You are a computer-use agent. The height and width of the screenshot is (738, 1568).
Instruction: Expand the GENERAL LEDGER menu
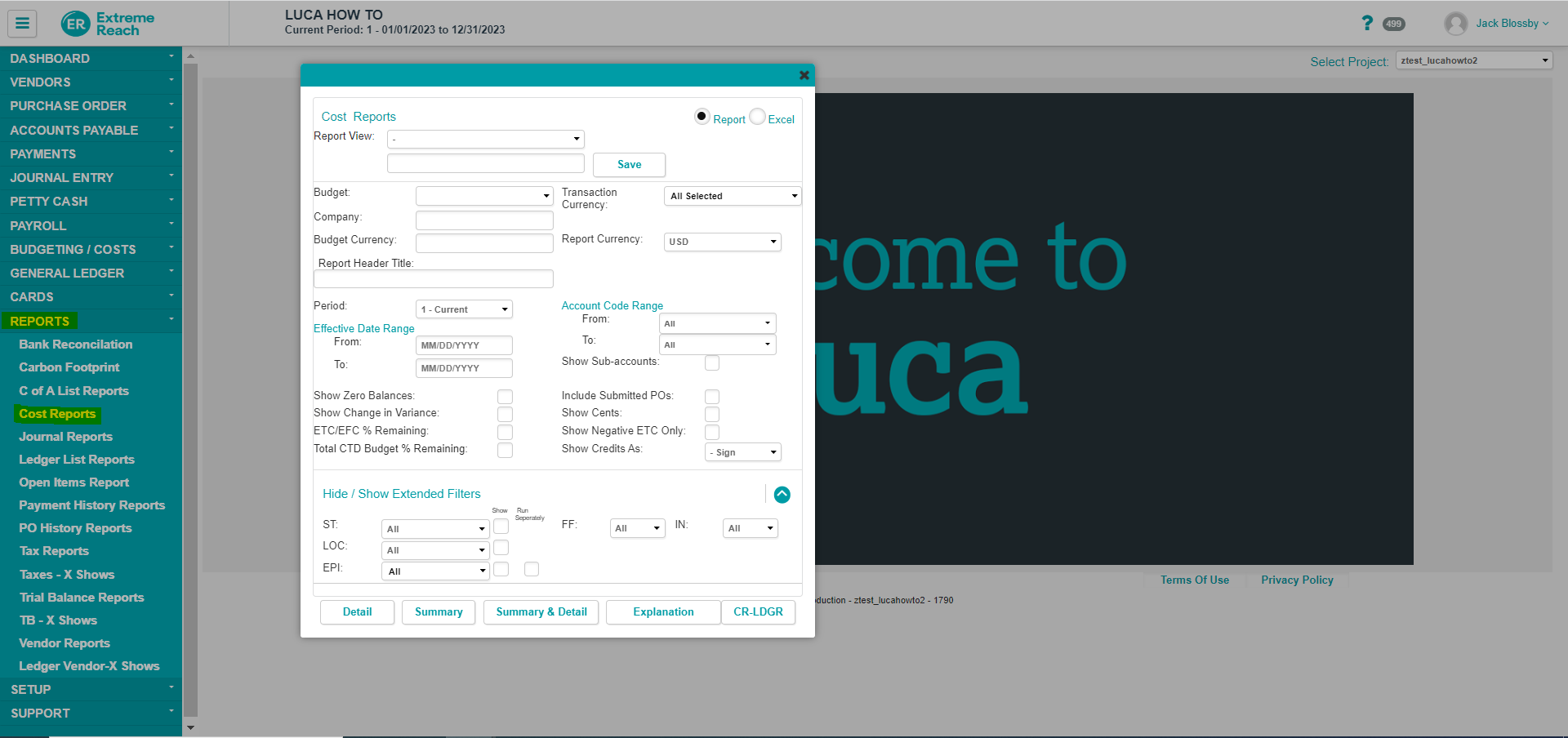(91, 273)
